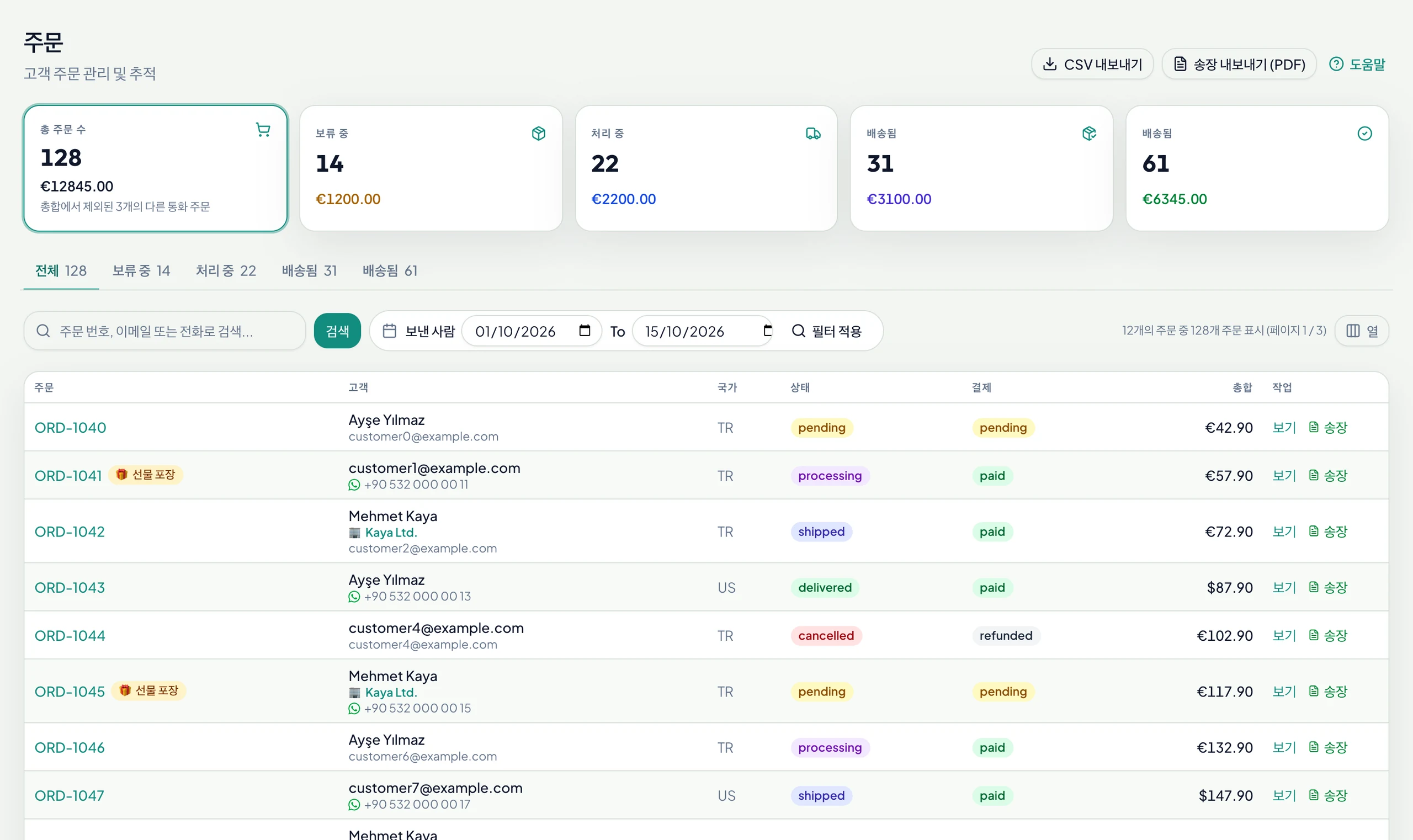This screenshot has height=840, width=1413.
Task: Click the circle check icon on the 61 orders card
Action: [1364, 134]
